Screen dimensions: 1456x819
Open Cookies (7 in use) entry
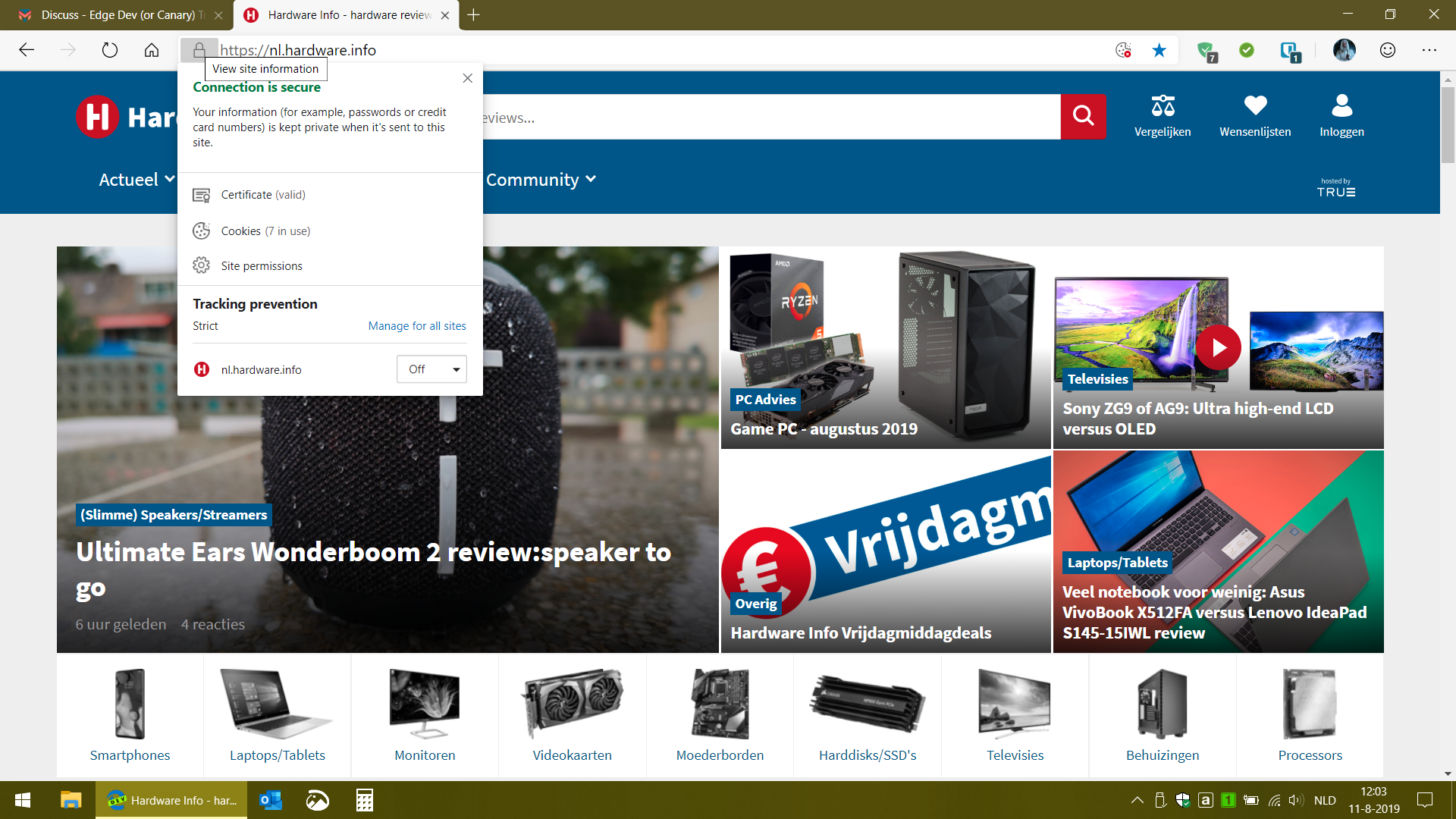coord(265,231)
